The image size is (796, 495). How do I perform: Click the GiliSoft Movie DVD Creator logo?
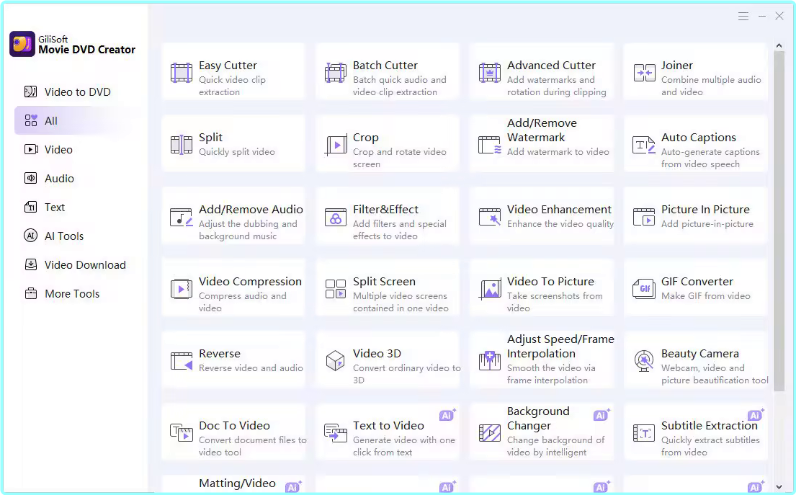22,44
